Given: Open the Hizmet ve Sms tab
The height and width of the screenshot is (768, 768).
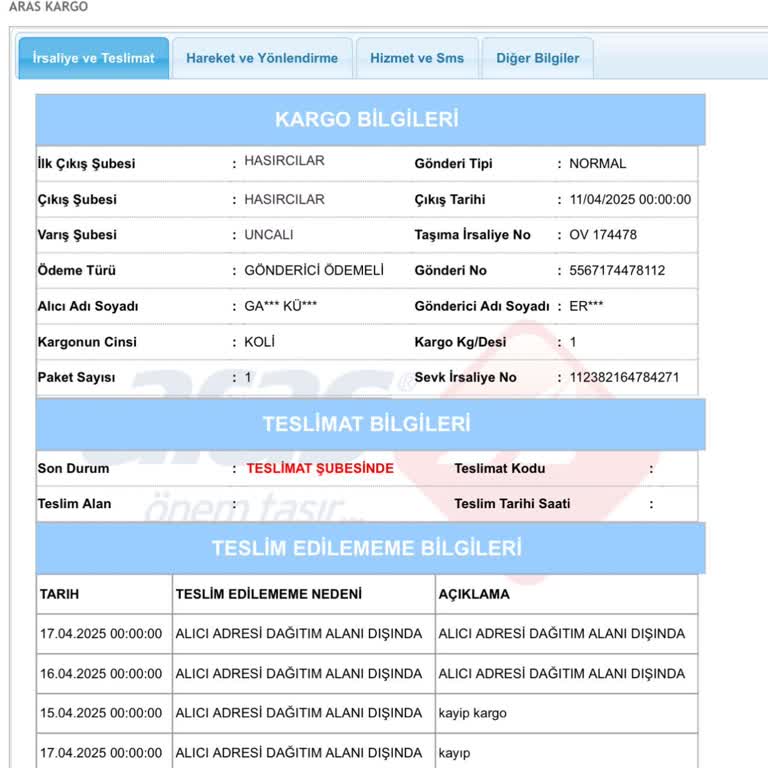Looking at the screenshot, I should pos(417,58).
